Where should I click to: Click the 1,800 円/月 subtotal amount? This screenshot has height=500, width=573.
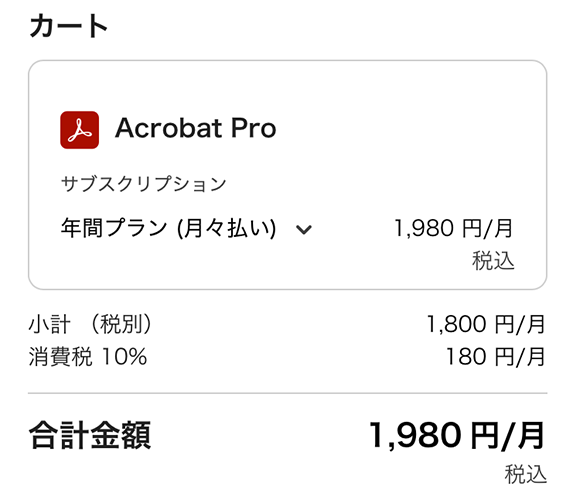(x=486, y=324)
